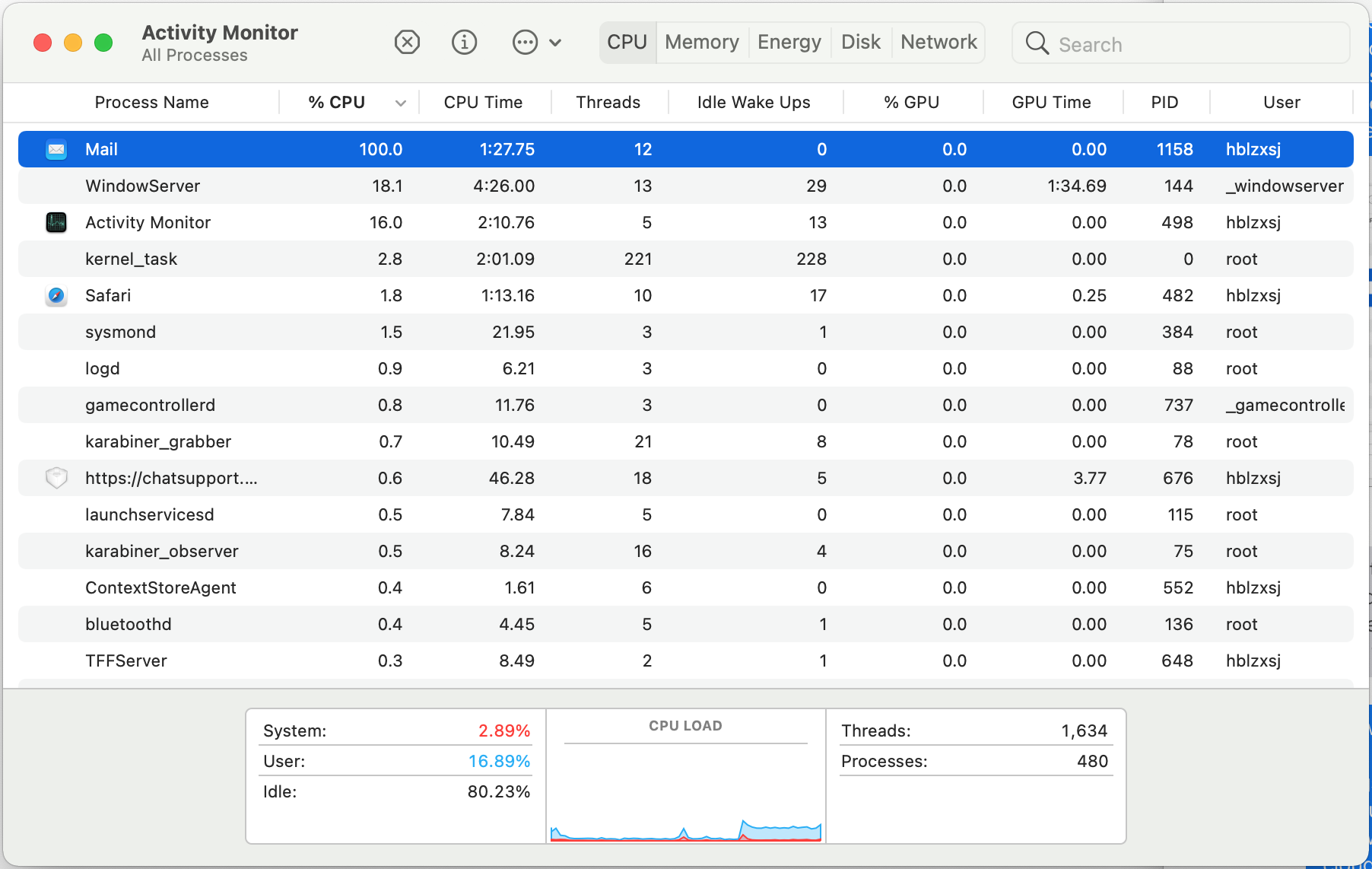Sort by Process Name column header
This screenshot has height=869, width=1372.
pyautogui.click(x=151, y=102)
